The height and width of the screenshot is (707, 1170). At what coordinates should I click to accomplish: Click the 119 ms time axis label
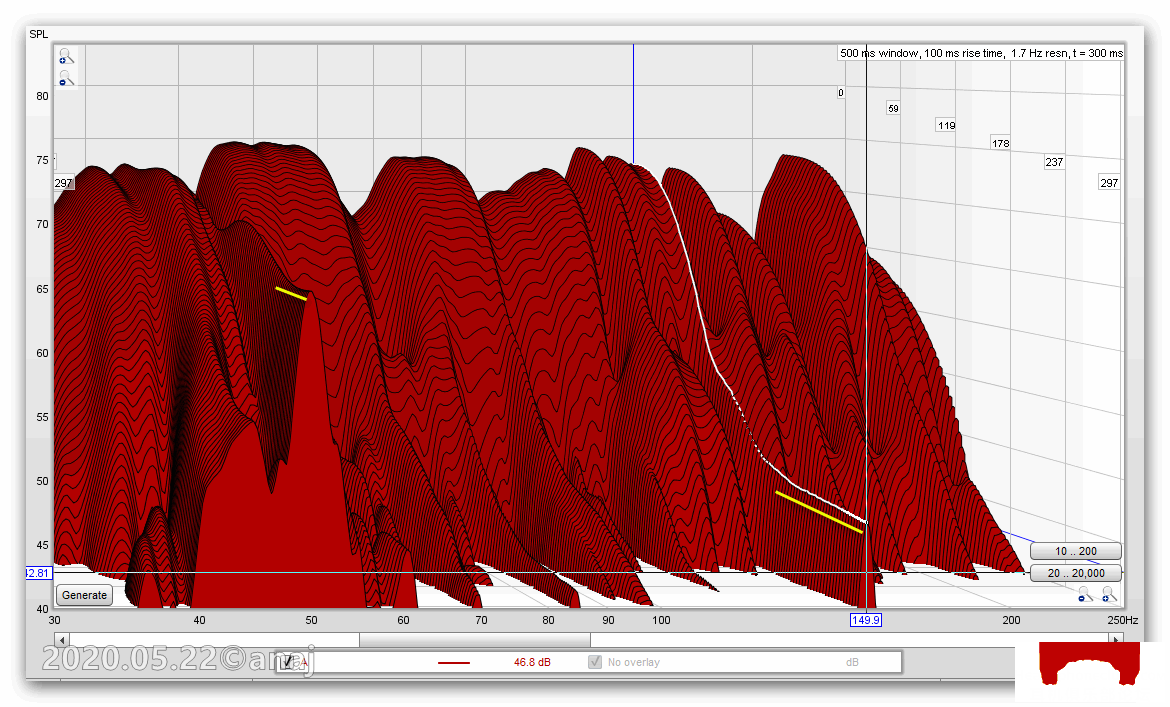pyautogui.click(x=946, y=125)
